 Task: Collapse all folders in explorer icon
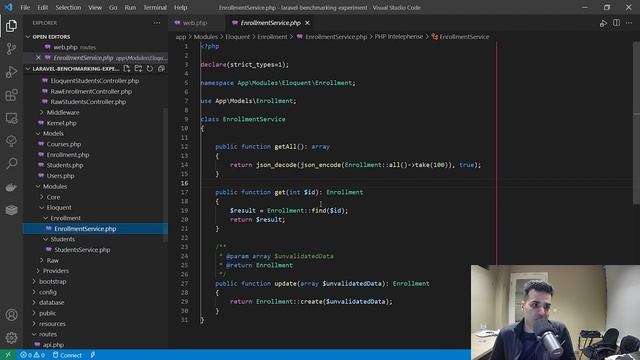(161, 69)
